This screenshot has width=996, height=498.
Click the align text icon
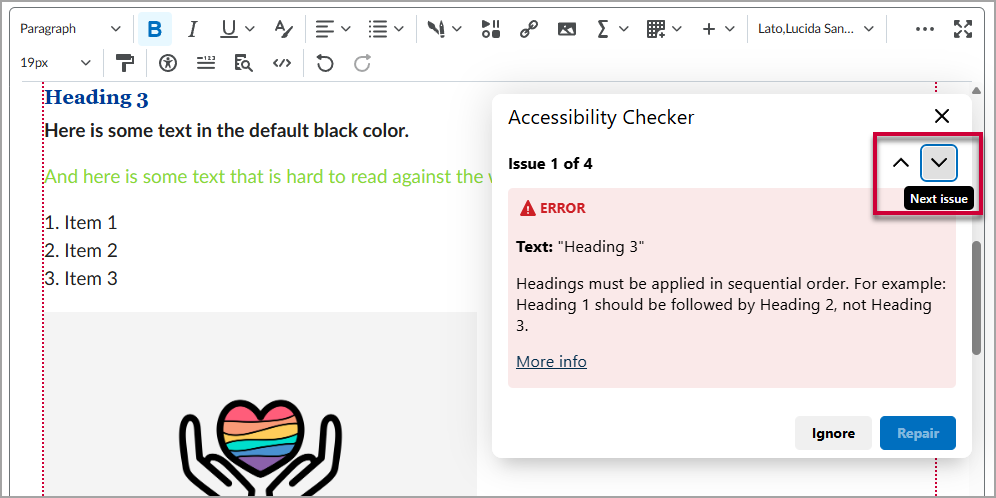(325, 29)
